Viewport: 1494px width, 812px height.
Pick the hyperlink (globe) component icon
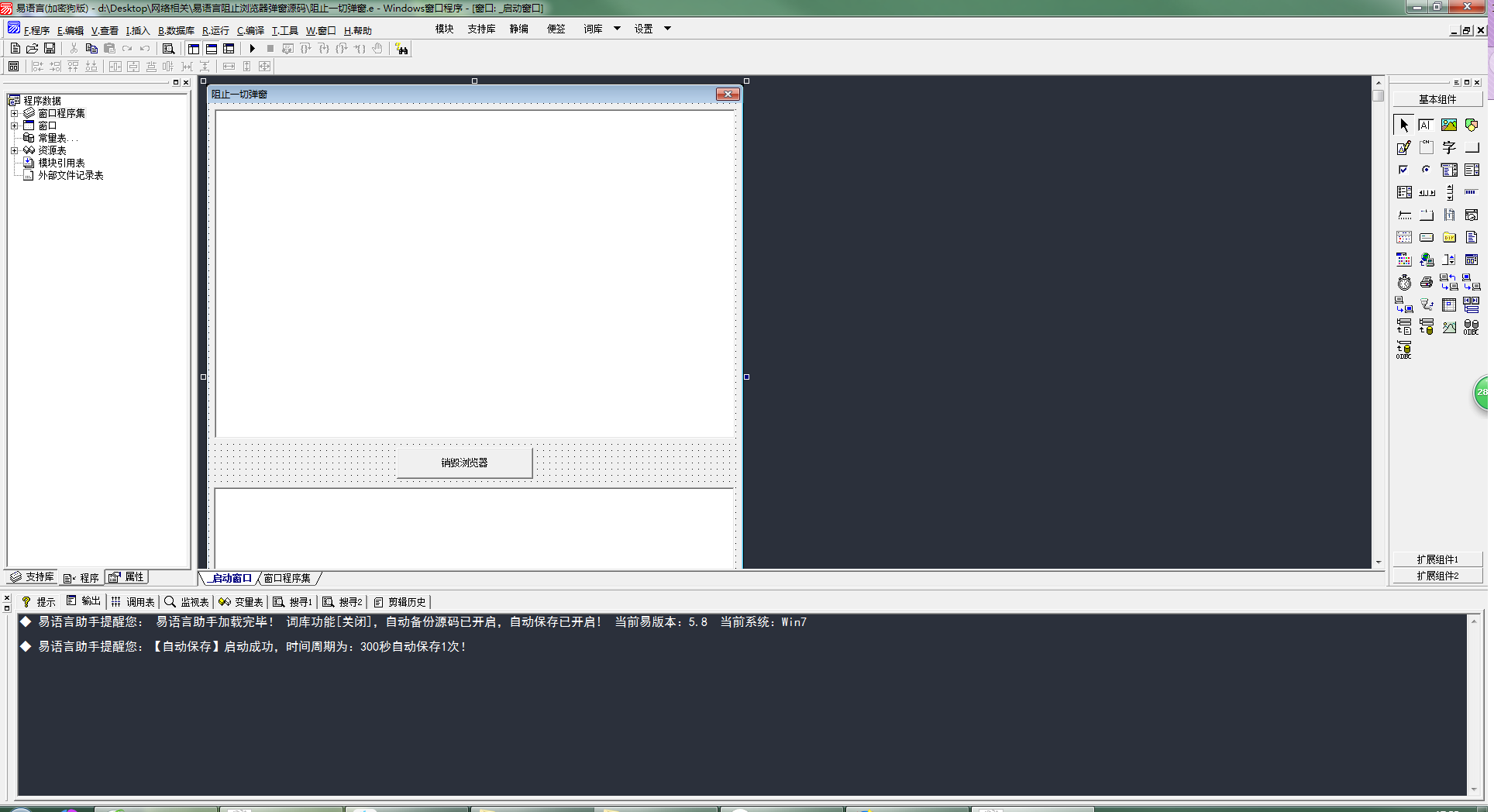pyautogui.click(x=1426, y=260)
